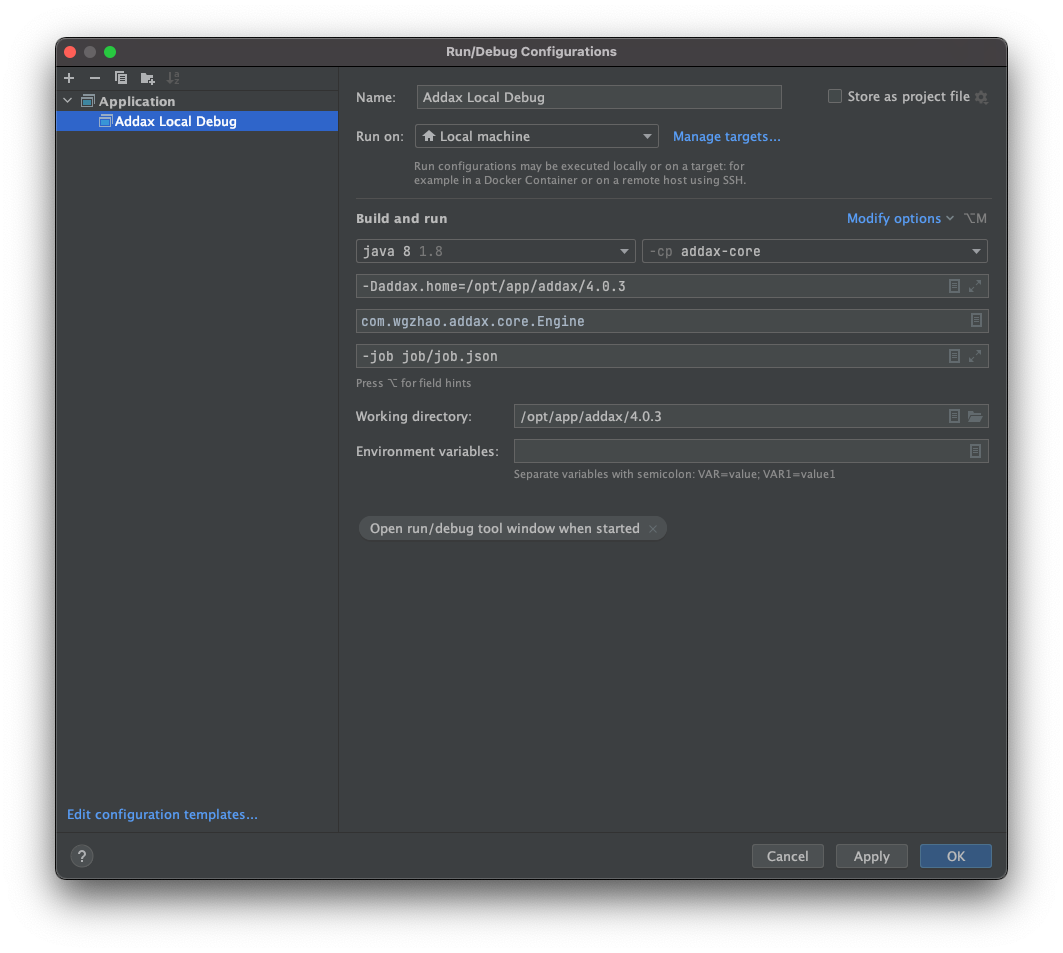Open Edit configuration templates

click(161, 814)
